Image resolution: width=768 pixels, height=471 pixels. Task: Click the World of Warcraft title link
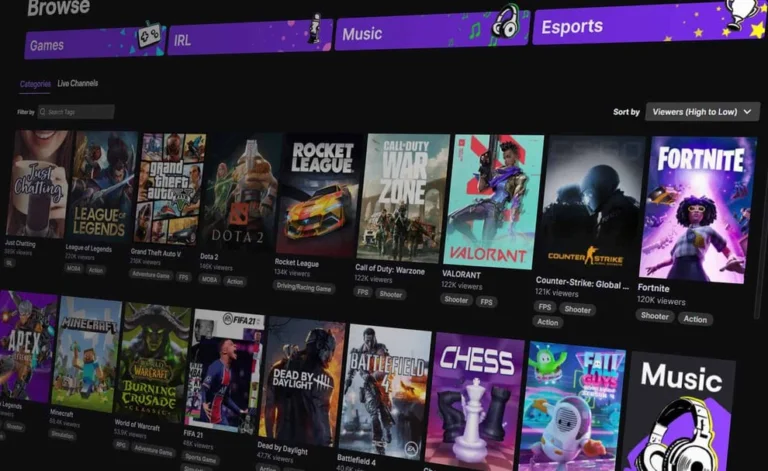point(137,424)
